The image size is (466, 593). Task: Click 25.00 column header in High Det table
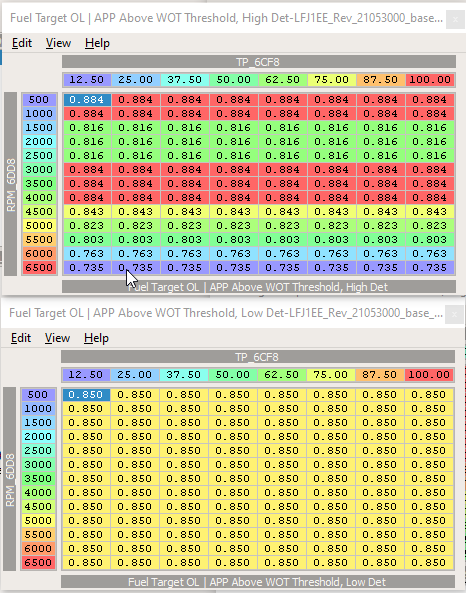136,80
